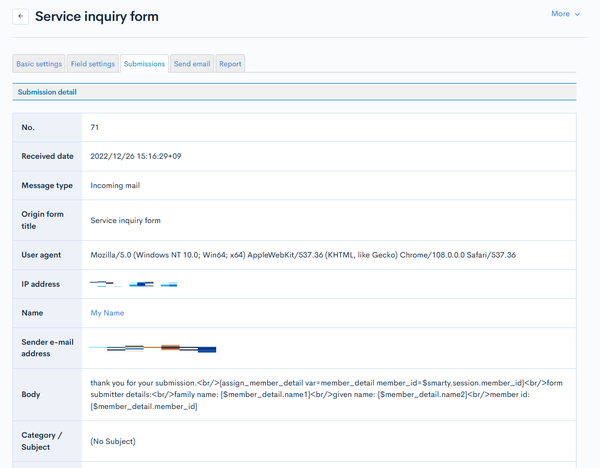The height and width of the screenshot is (468, 600).
Task: Click the Incoming mail message type value
Action: coord(115,186)
